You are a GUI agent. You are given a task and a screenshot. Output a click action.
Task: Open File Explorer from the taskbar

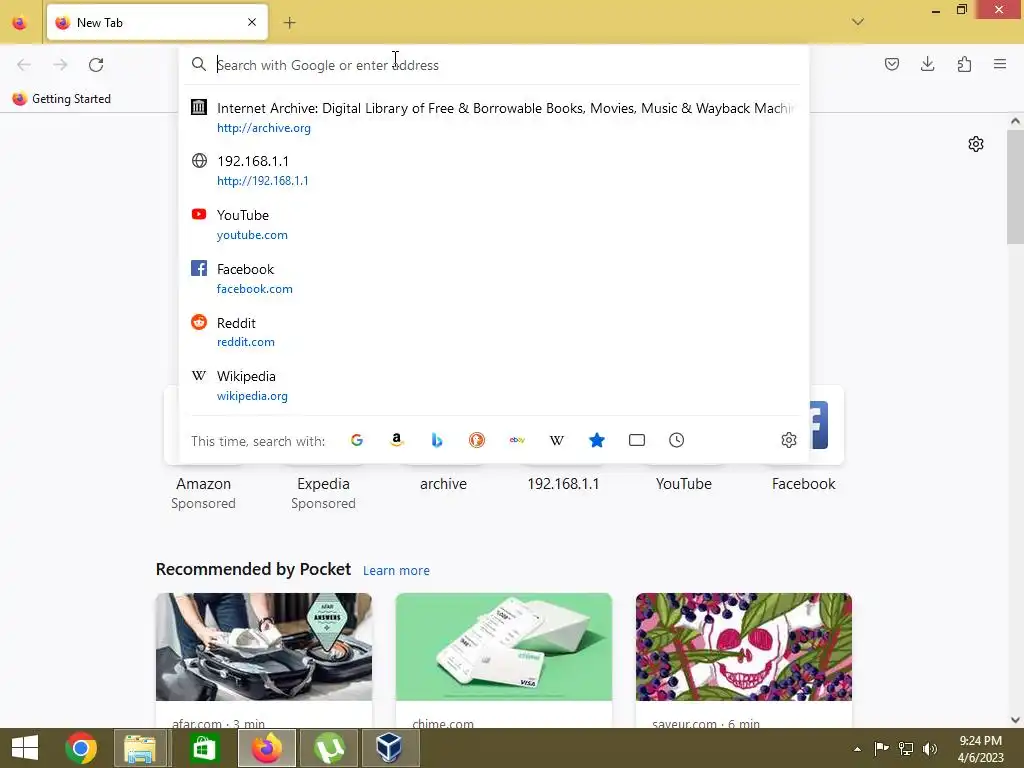(x=140, y=748)
